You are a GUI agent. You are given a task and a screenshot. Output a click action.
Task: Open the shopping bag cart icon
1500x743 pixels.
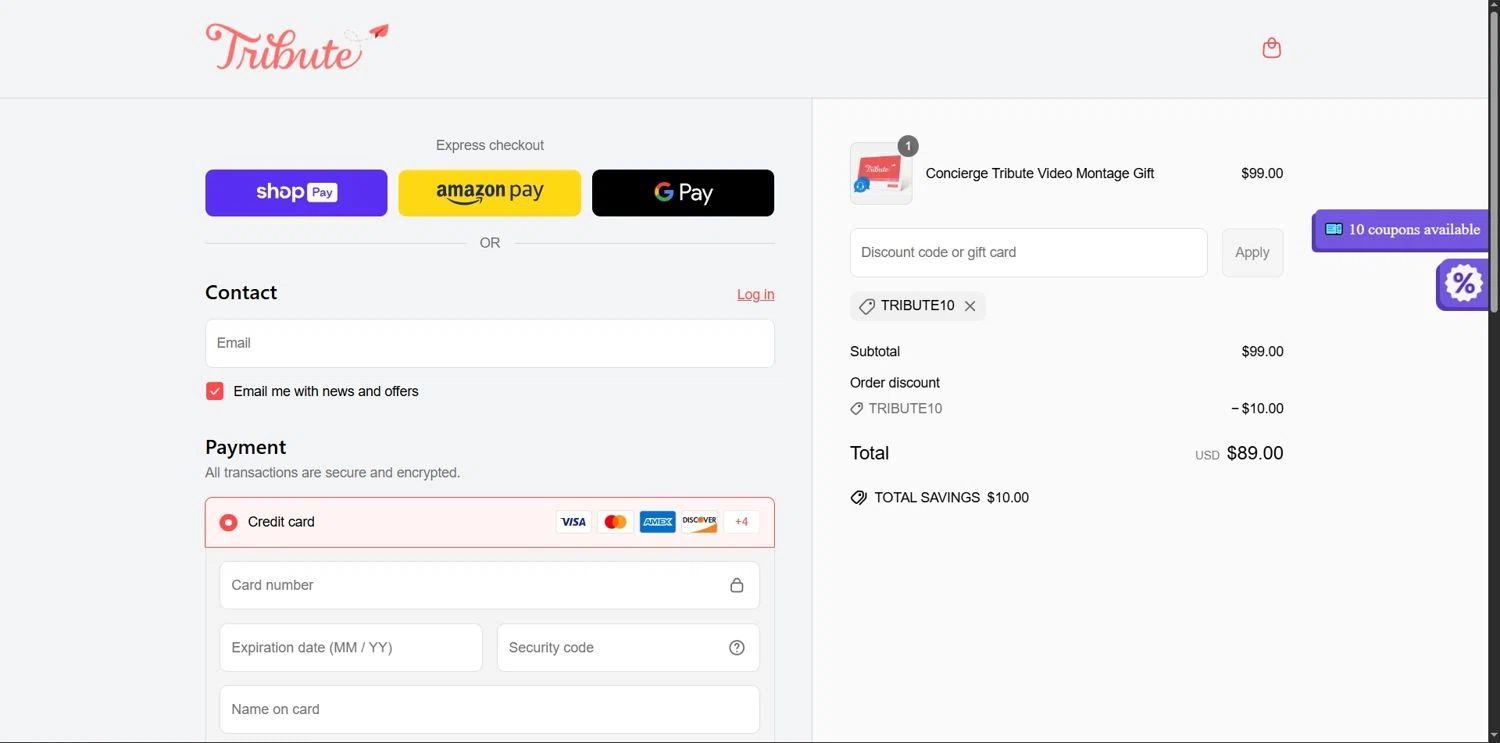click(1271, 48)
